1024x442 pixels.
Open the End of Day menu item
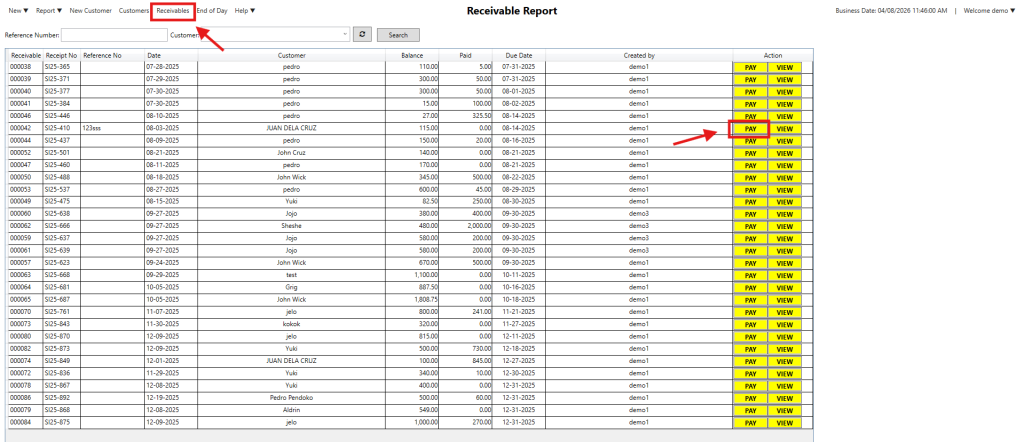[x=211, y=11]
